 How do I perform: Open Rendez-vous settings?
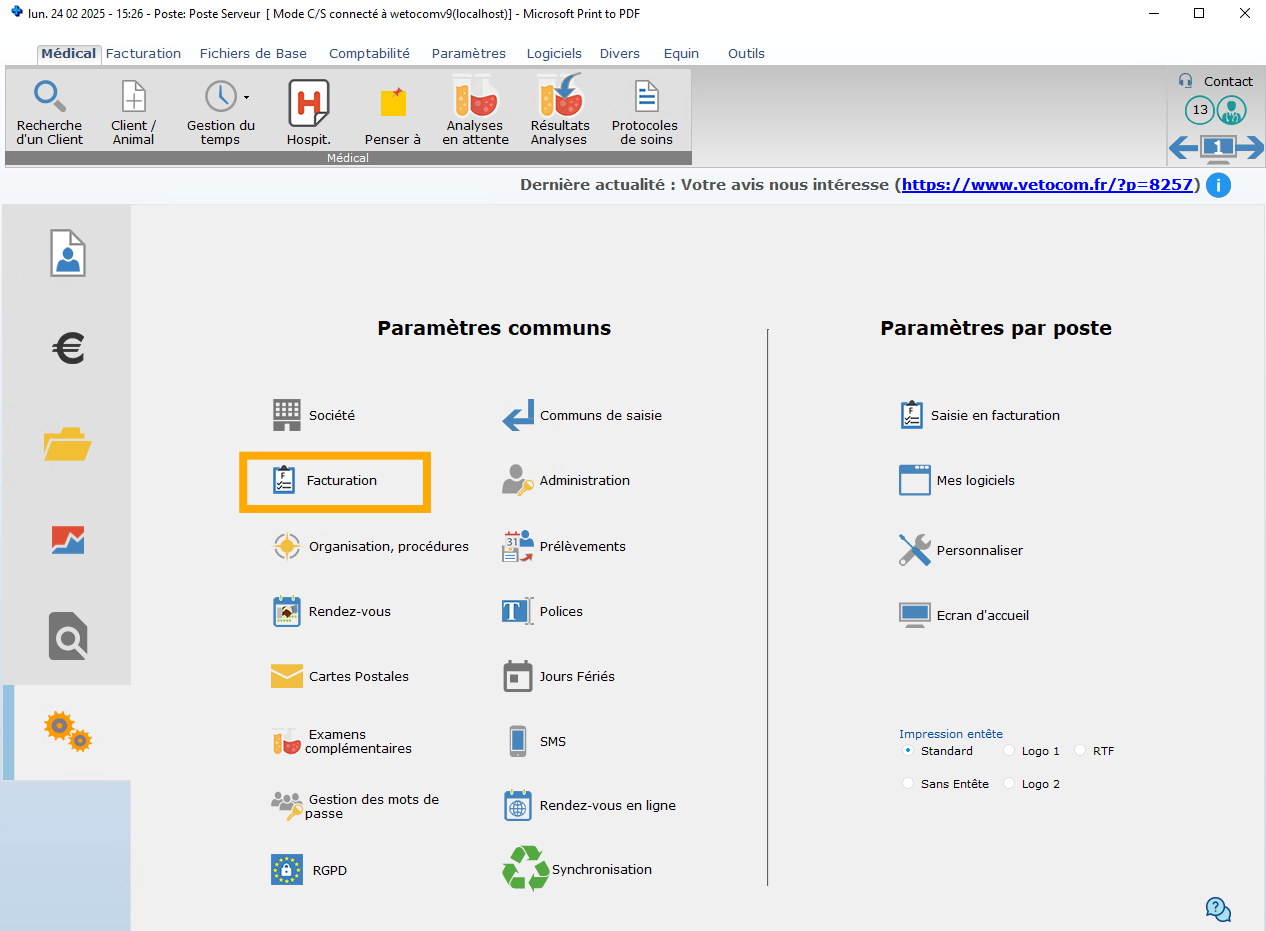click(x=331, y=611)
